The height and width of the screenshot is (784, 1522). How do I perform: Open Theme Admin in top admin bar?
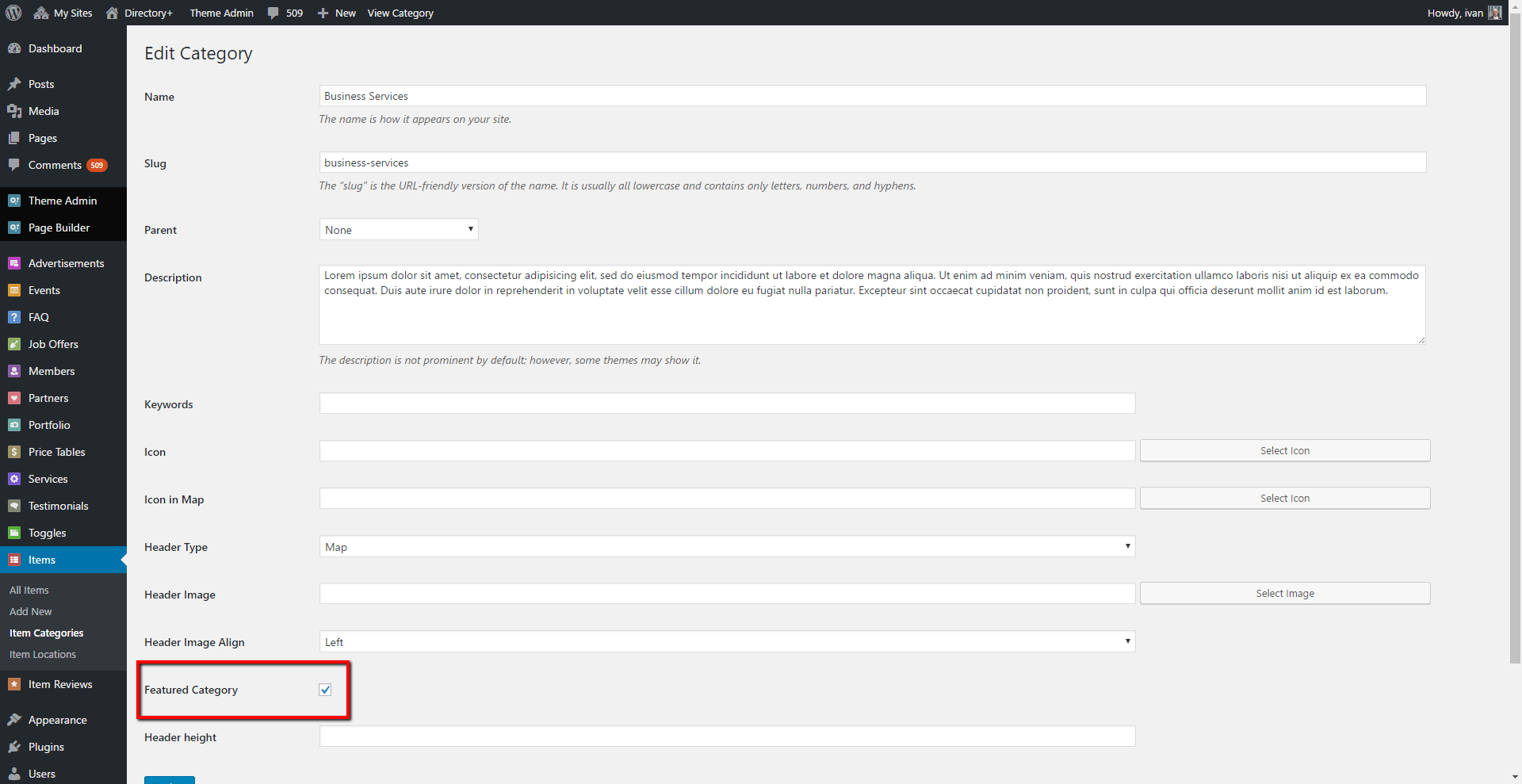pyautogui.click(x=222, y=13)
